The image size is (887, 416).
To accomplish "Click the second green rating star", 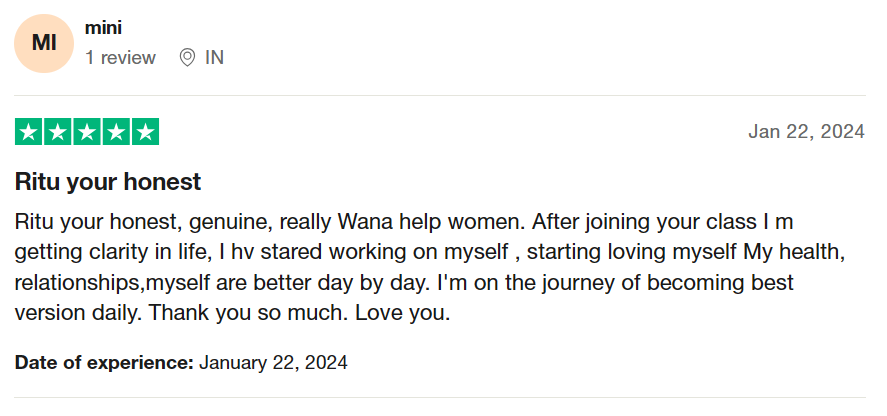I will point(58,132).
